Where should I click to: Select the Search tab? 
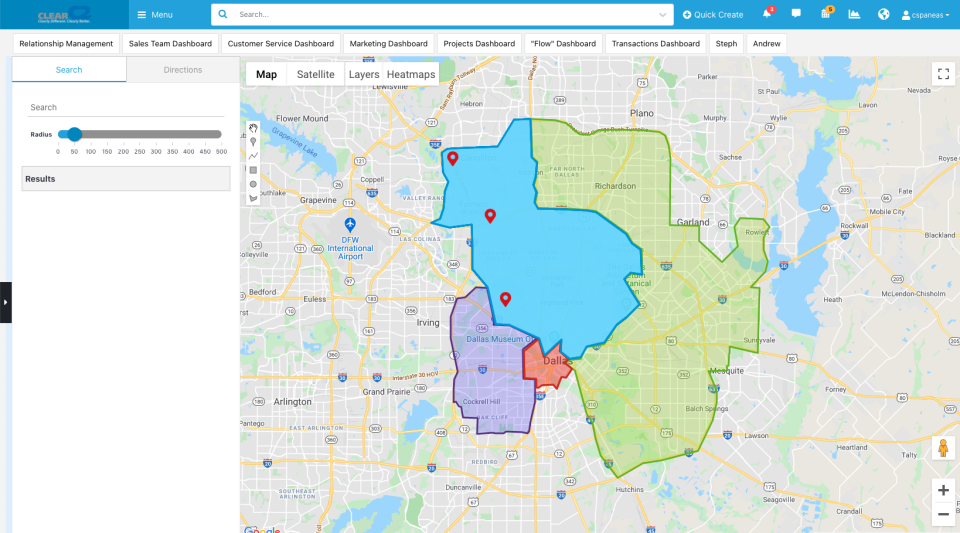(x=69, y=70)
